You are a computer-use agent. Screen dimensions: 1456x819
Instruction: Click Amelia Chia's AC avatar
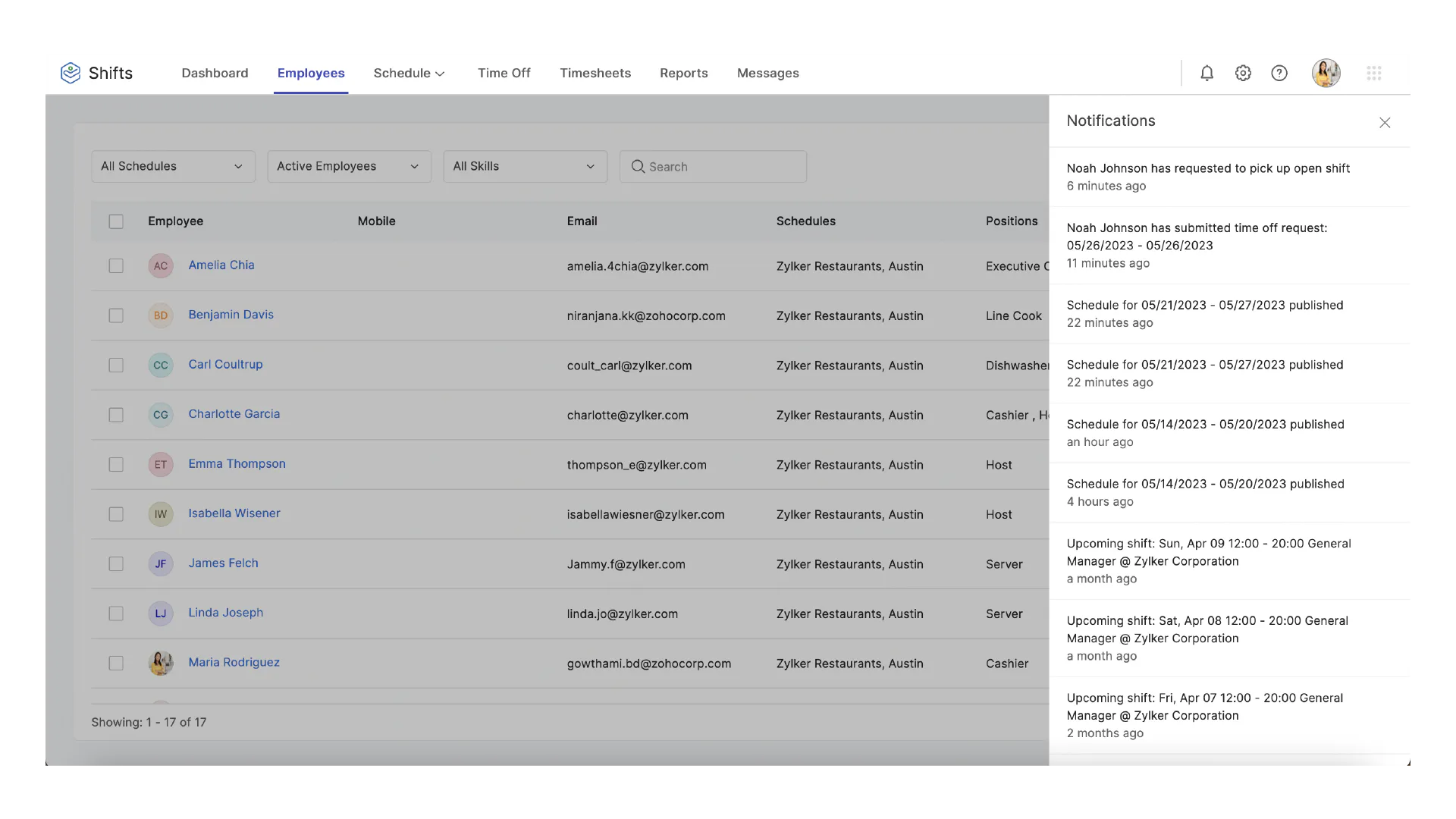click(161, 265)
